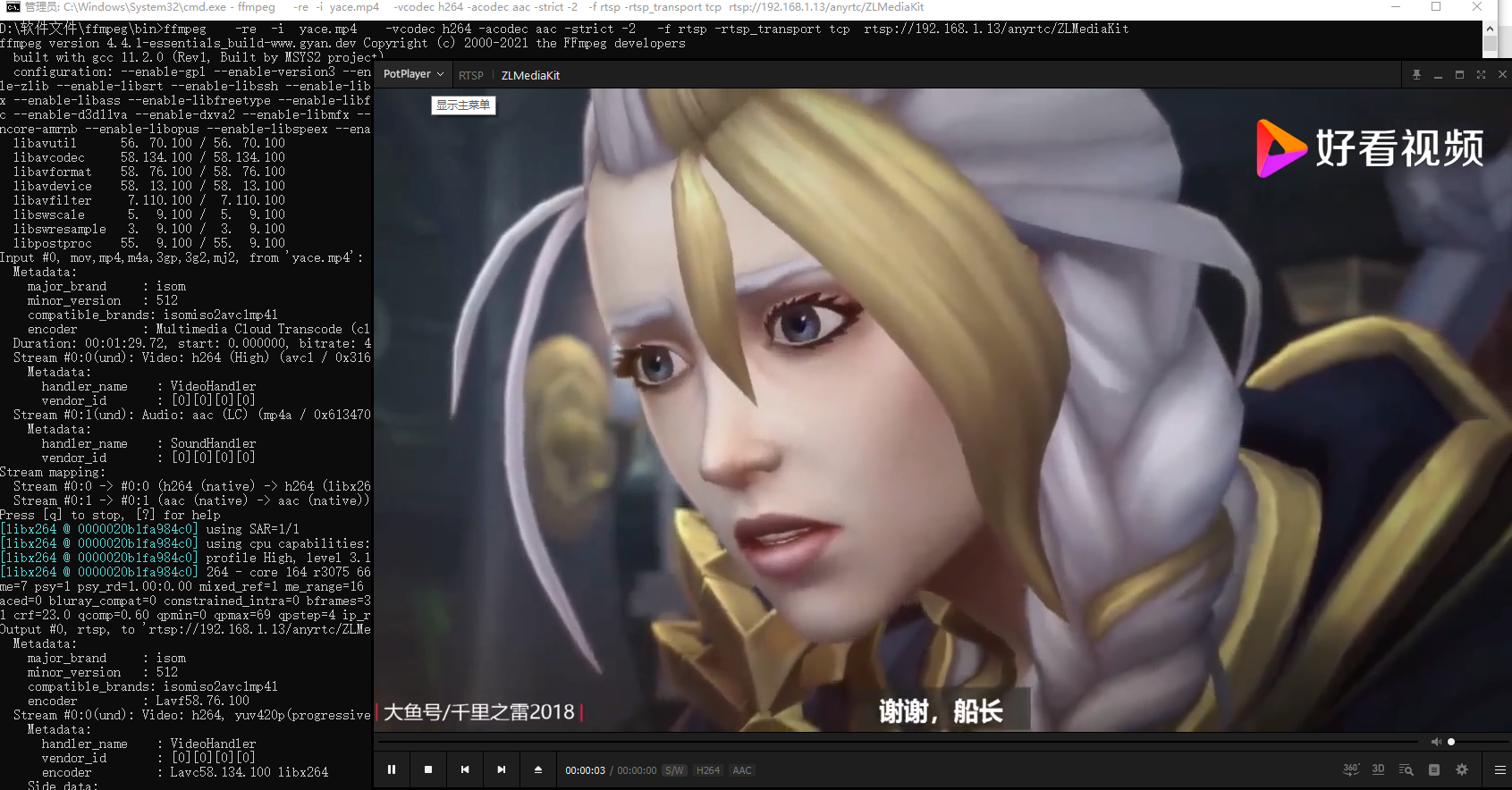
Task: Click the 'libavcodec' version line
Action: (149, 157)
